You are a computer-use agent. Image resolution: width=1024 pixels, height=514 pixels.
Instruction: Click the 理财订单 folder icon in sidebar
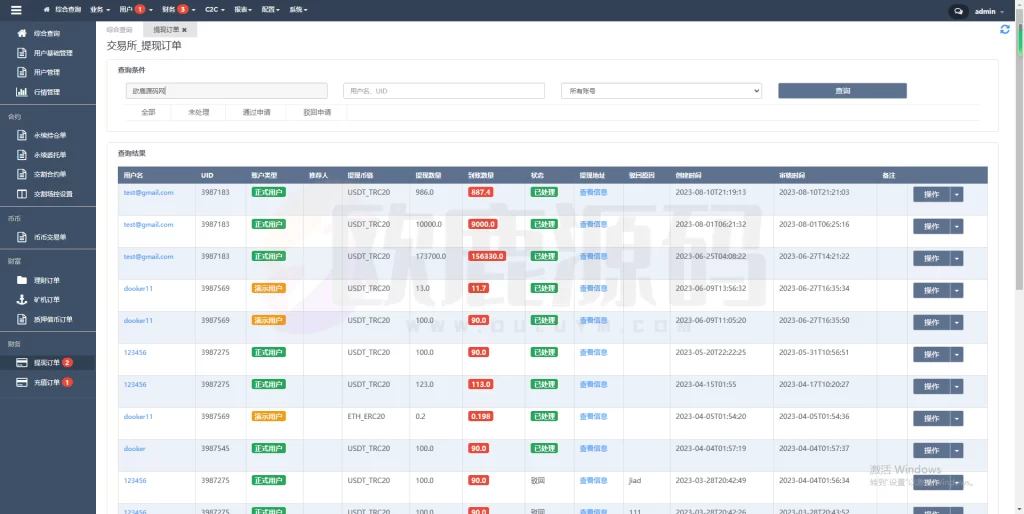[x=22, y=280]
